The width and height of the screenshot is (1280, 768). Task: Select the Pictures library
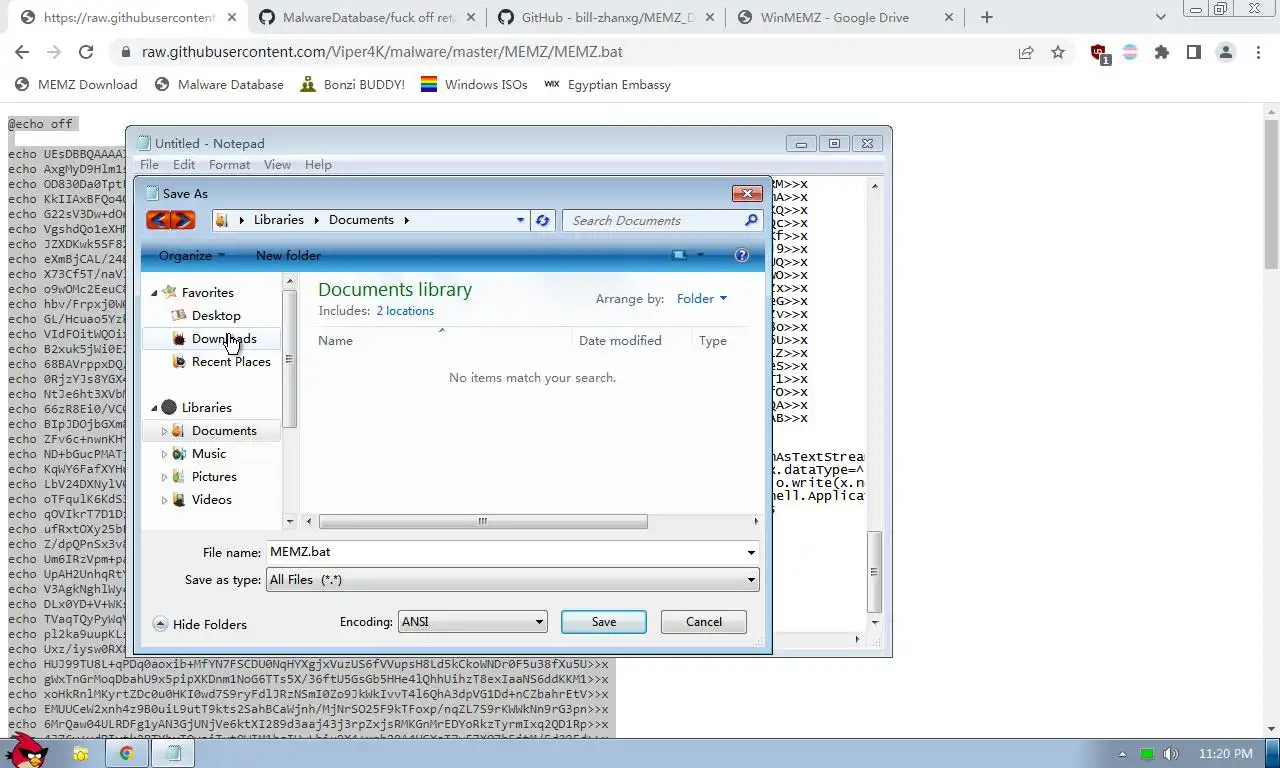coord(214,476)
